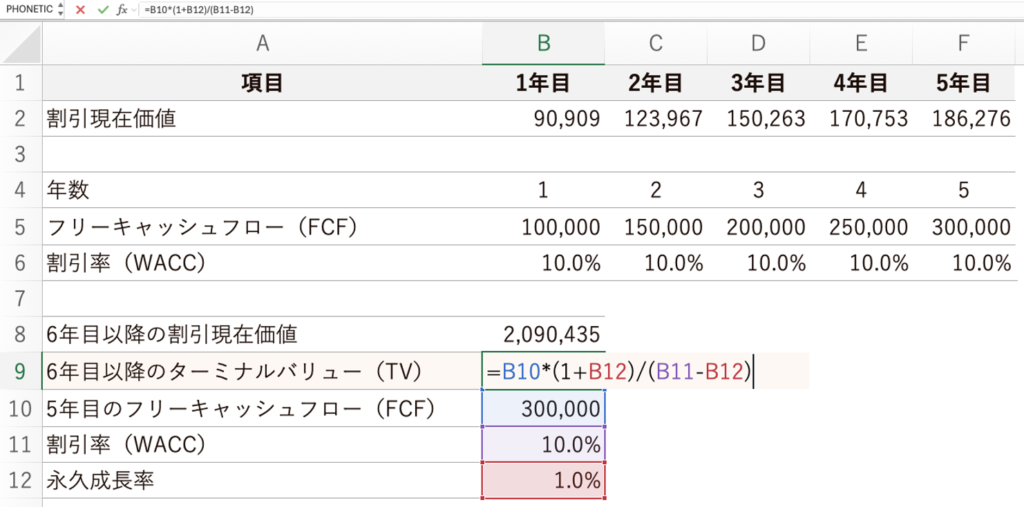The image size is (1024, 507).
Task: Open the fx Insert Function dialog
Action: click(121, 9)
